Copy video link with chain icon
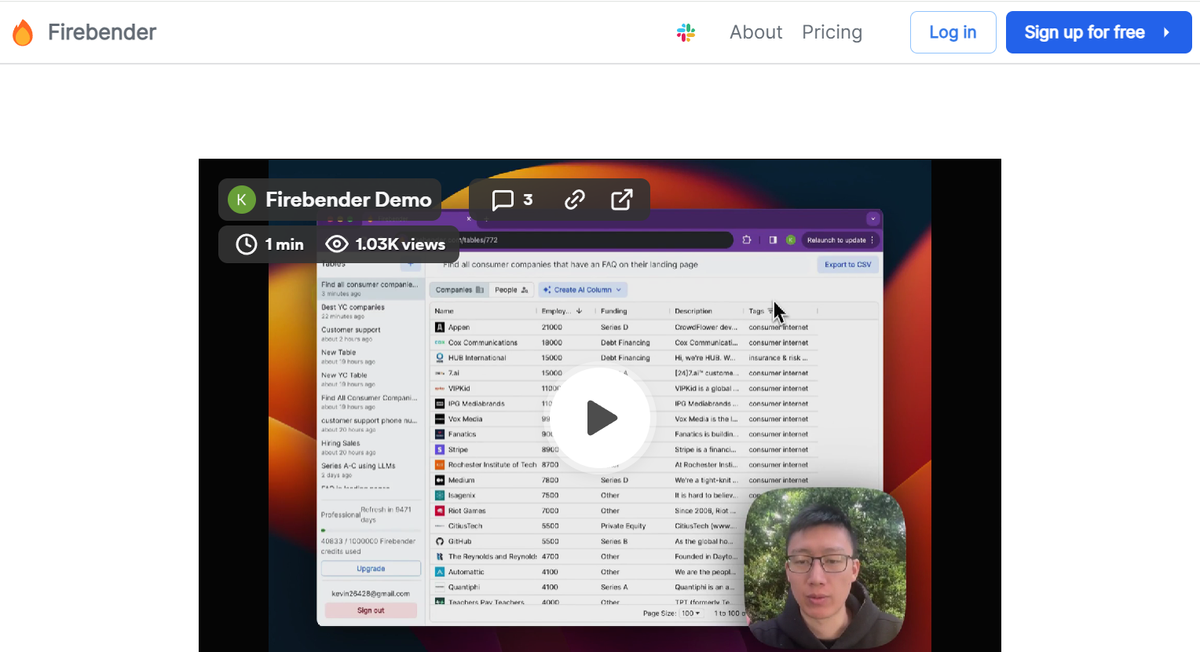1200x652 pixels. pos(574,200)
